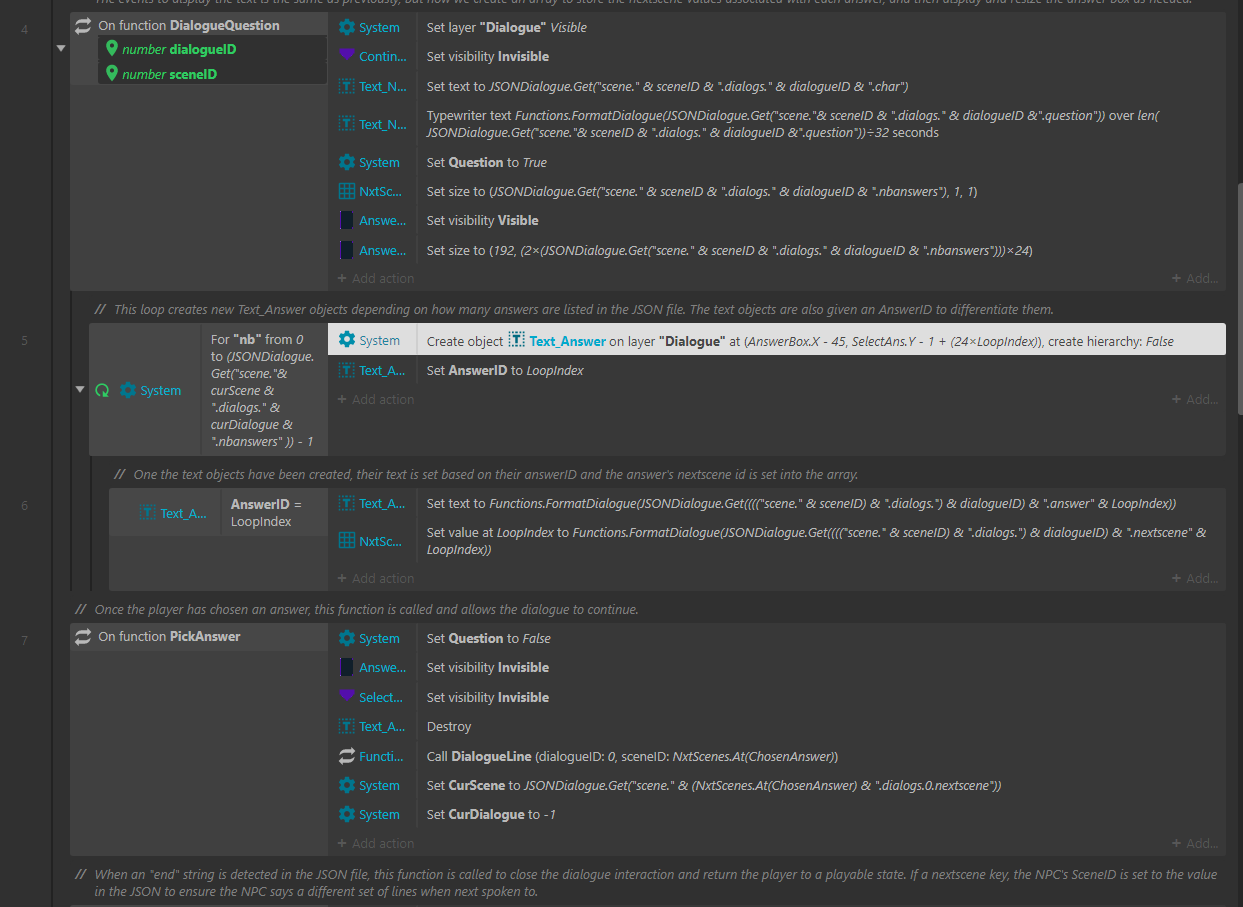Select the pin icon of dialogueID parameter
The height and width of the screenshot is (907, 1243).
[112, 48]
